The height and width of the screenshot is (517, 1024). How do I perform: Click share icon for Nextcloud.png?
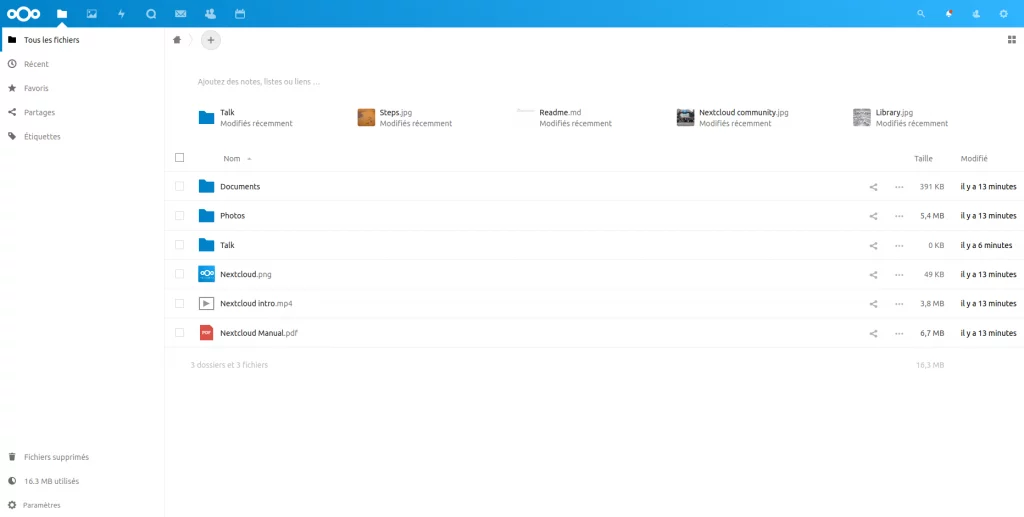(873, 275)
